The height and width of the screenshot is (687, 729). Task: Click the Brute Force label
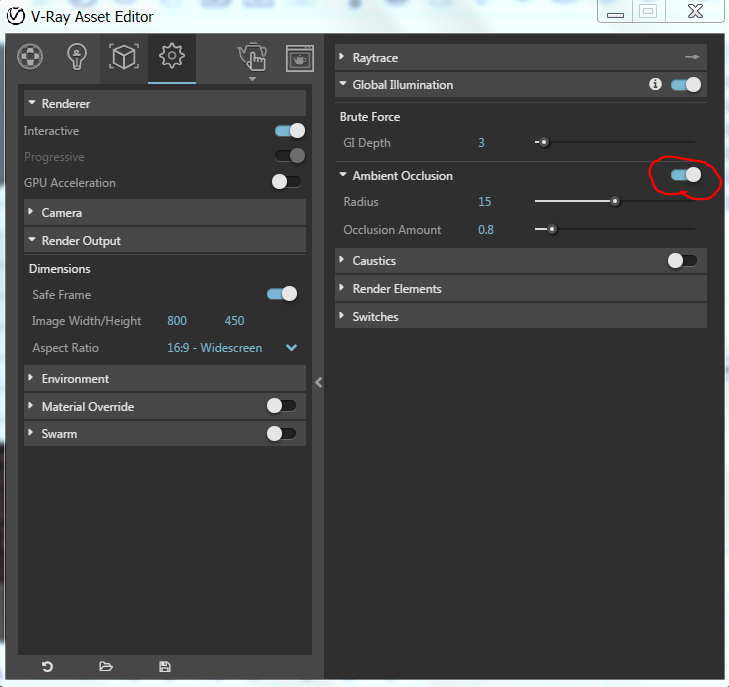tap(370, 117)
